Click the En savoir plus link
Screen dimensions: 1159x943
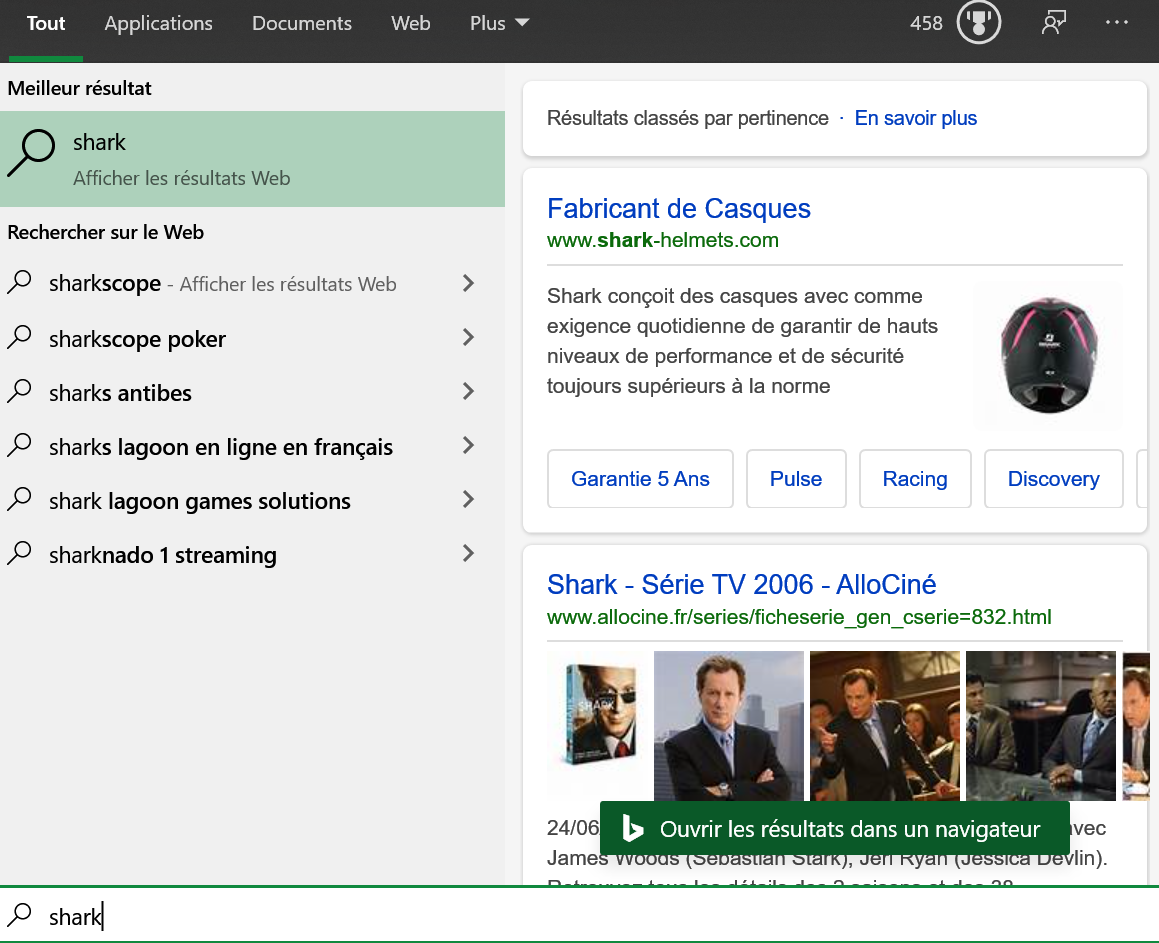click(x=915, y=118)
